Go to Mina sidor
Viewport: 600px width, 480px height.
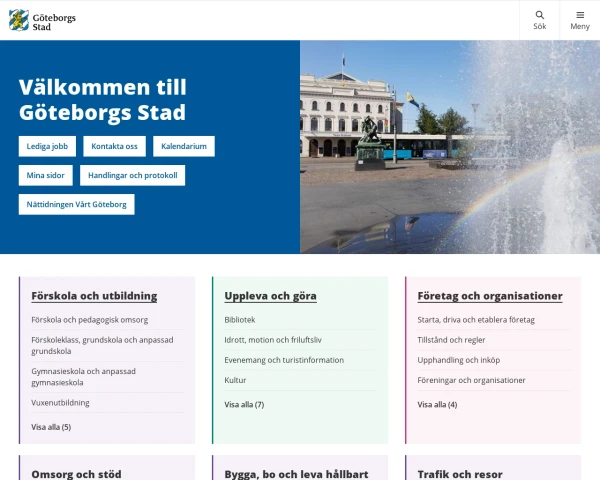click(x=46, y=175)
